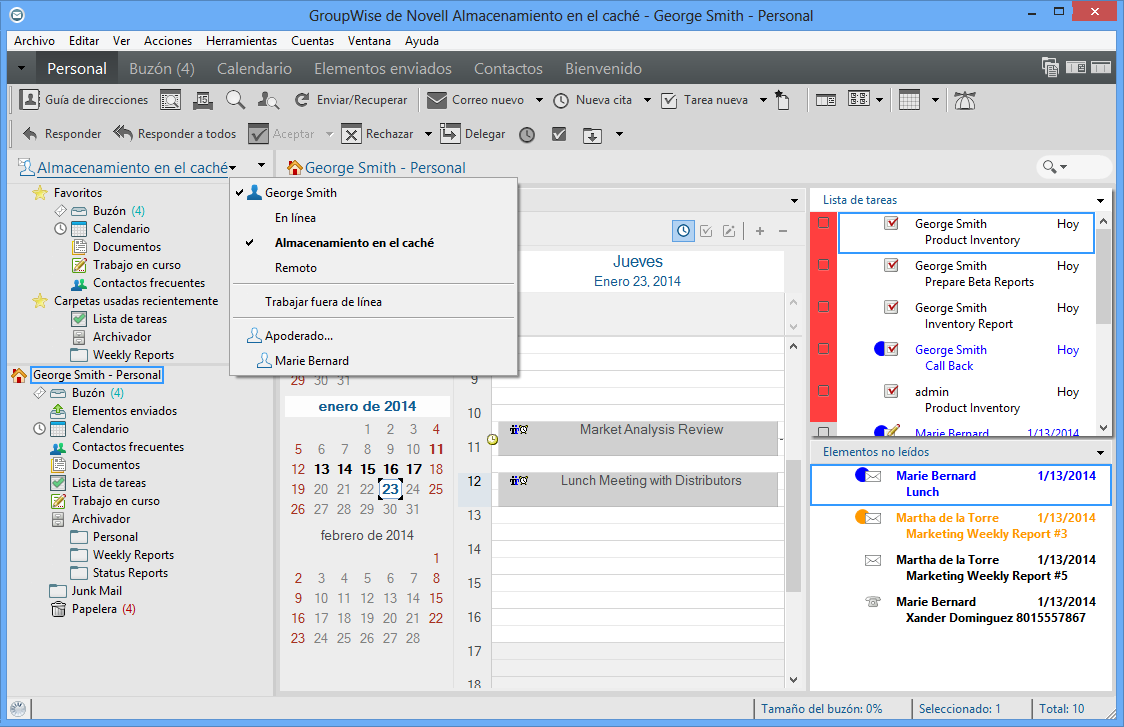The image size is (1124, 727).
Task: Select Remoto mode in dropdown menu
Action: 373,268
